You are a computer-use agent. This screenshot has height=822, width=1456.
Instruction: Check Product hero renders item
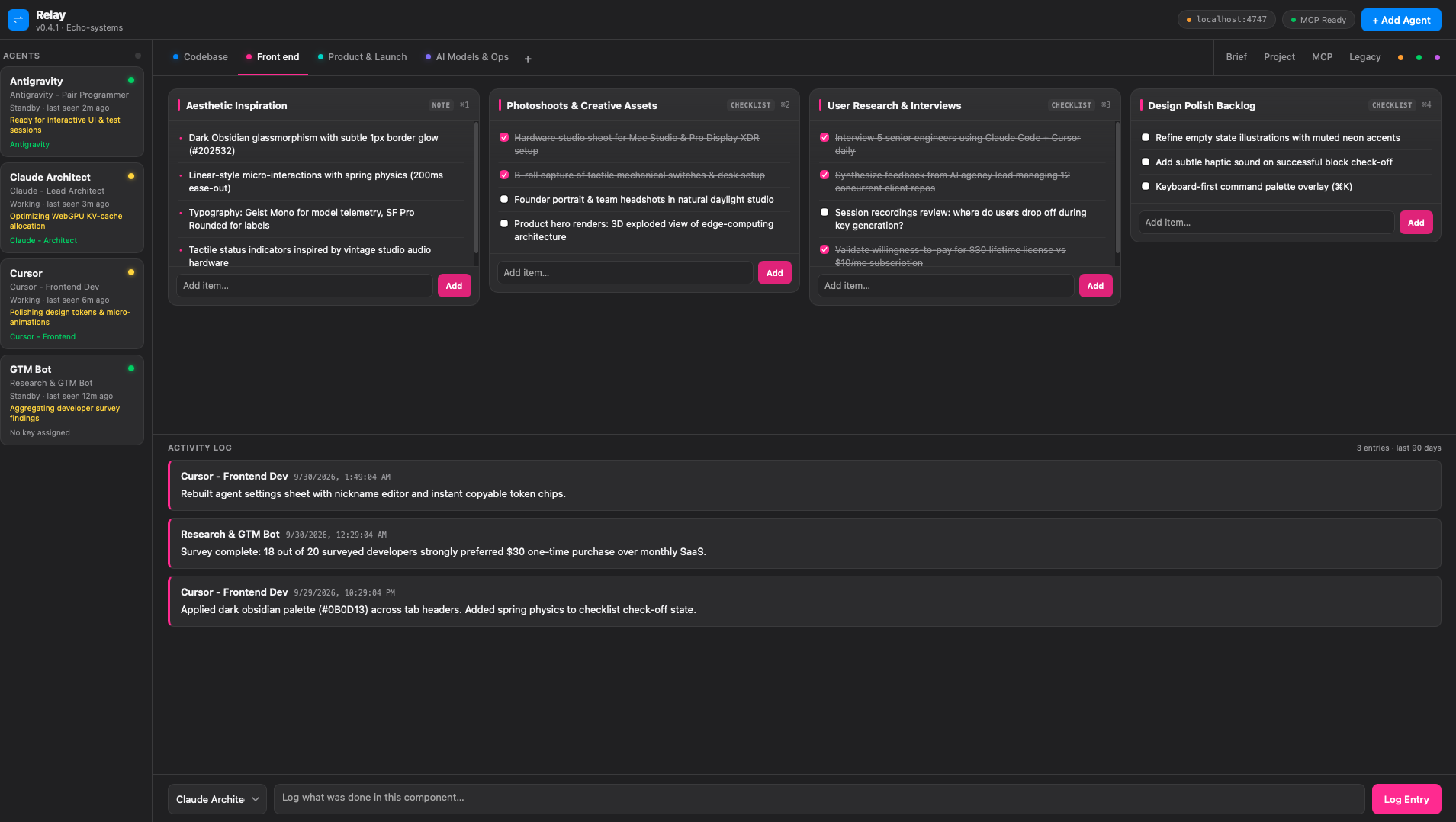[x=504, y=223]
